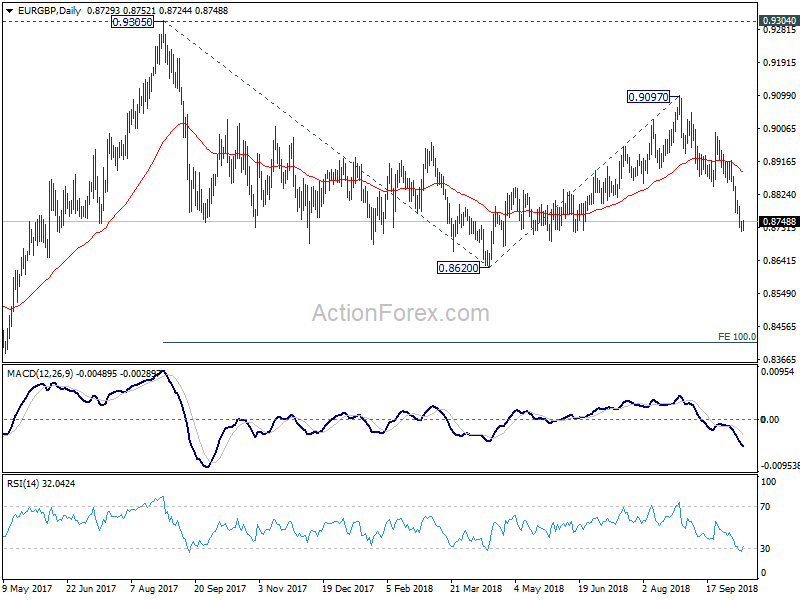This screenshot has height=600, width=800.
Task: Click the MACD 0.00 axis label
Action: pyautogui.click(x=769, y=419)
